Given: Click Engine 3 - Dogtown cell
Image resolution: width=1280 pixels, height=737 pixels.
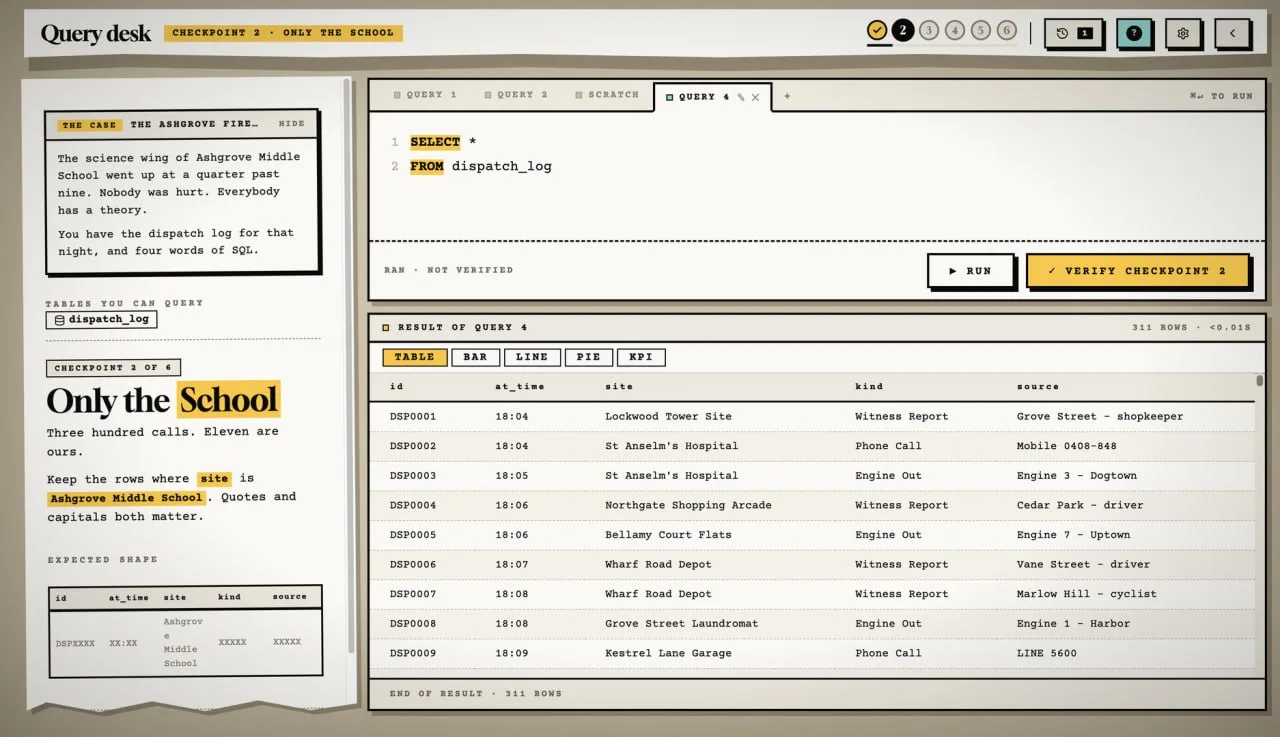Looking at the screenshot, I should coord(1077,475).
